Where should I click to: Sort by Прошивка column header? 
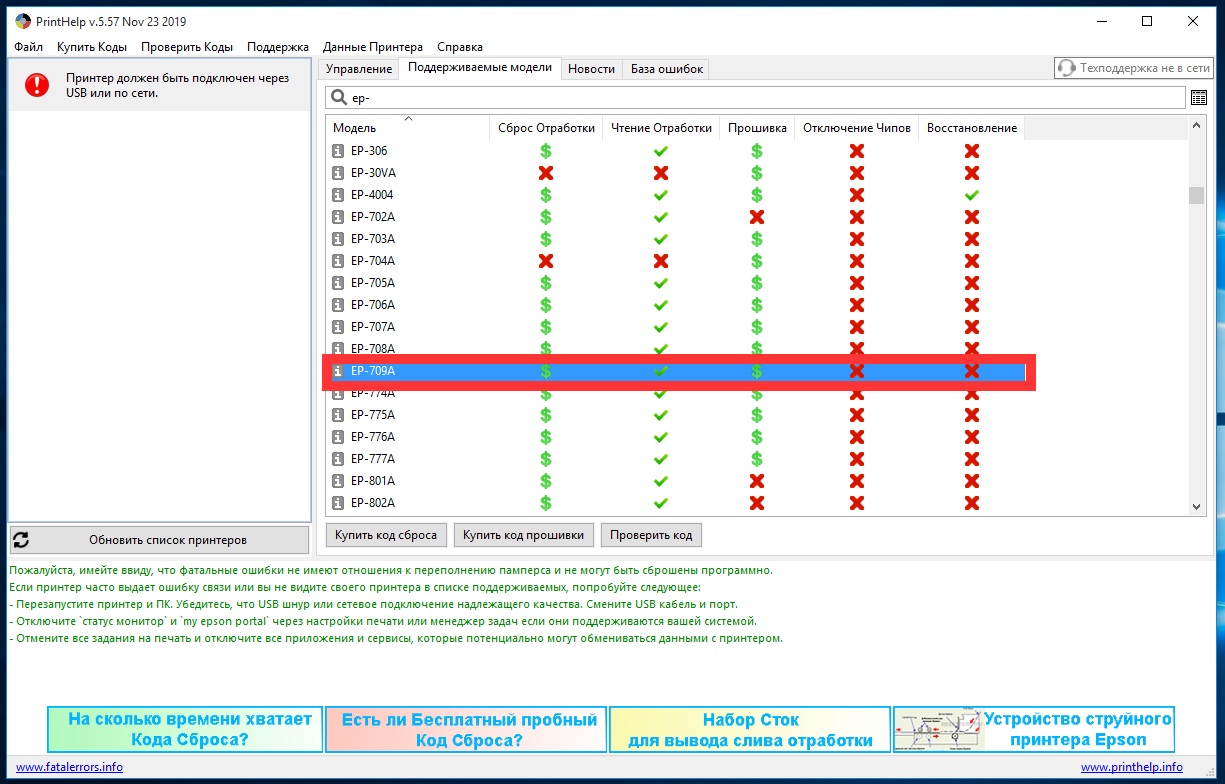coord(757,128)
